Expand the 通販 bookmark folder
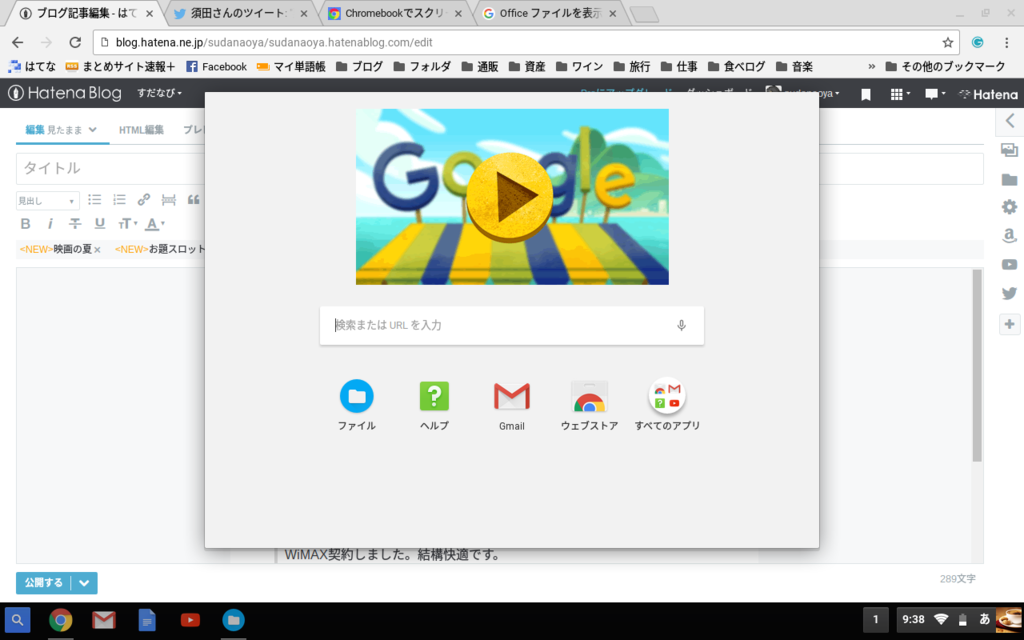Image resolution: width=1024 pixels, height=640 pixels. point(480,67)
